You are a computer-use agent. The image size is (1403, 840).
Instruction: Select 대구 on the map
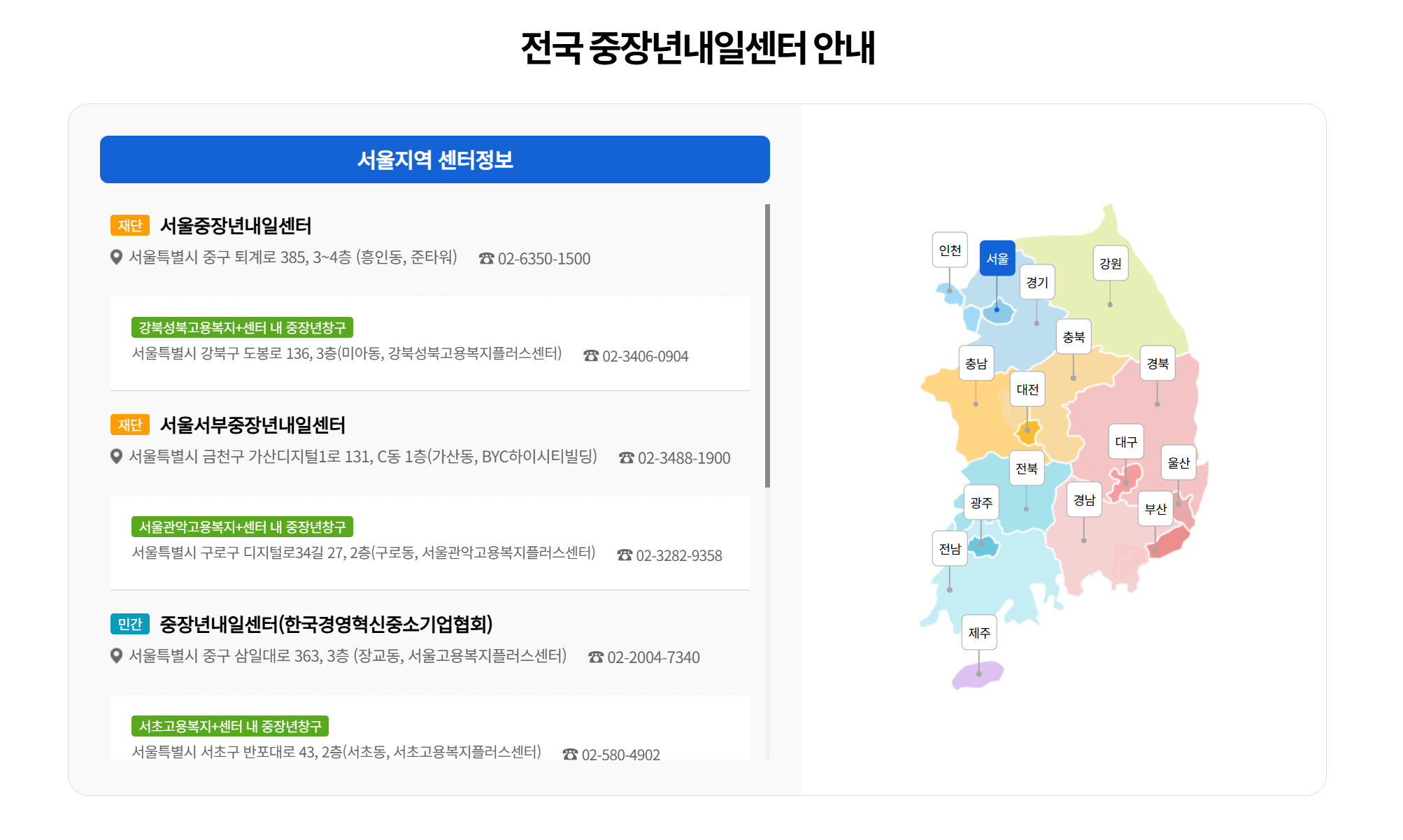(1125, 442)
